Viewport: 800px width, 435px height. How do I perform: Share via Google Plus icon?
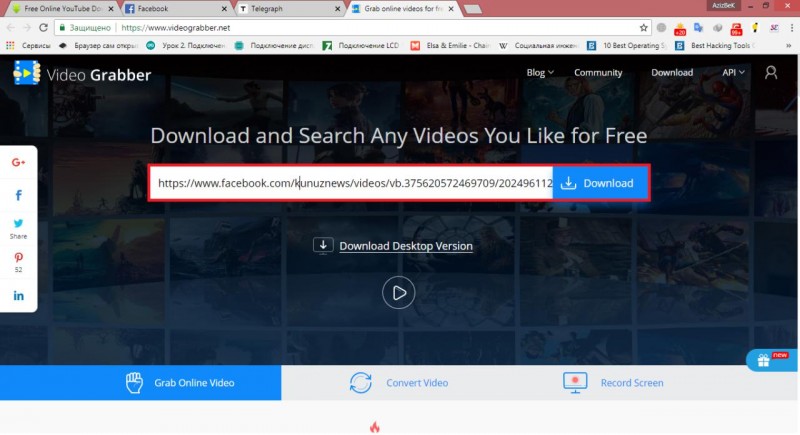coord(18,162)
